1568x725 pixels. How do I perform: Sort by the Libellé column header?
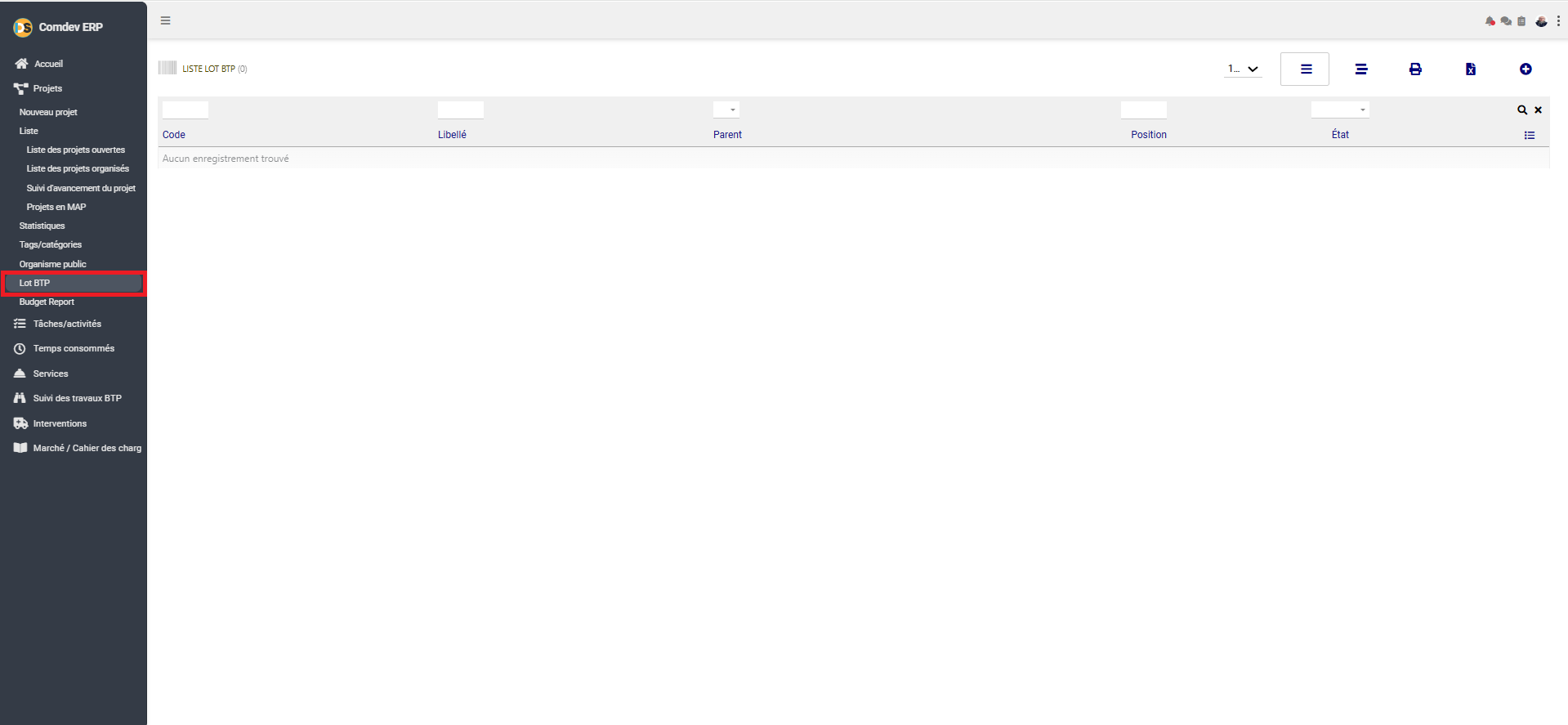coord(452,135)
